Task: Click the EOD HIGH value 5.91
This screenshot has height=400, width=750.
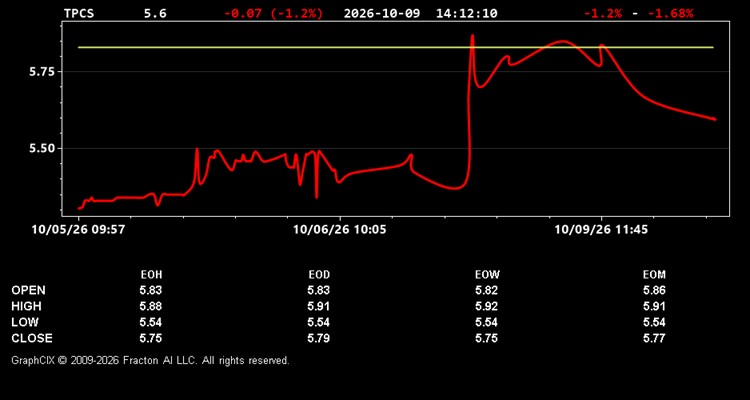Action: [319, 306]
